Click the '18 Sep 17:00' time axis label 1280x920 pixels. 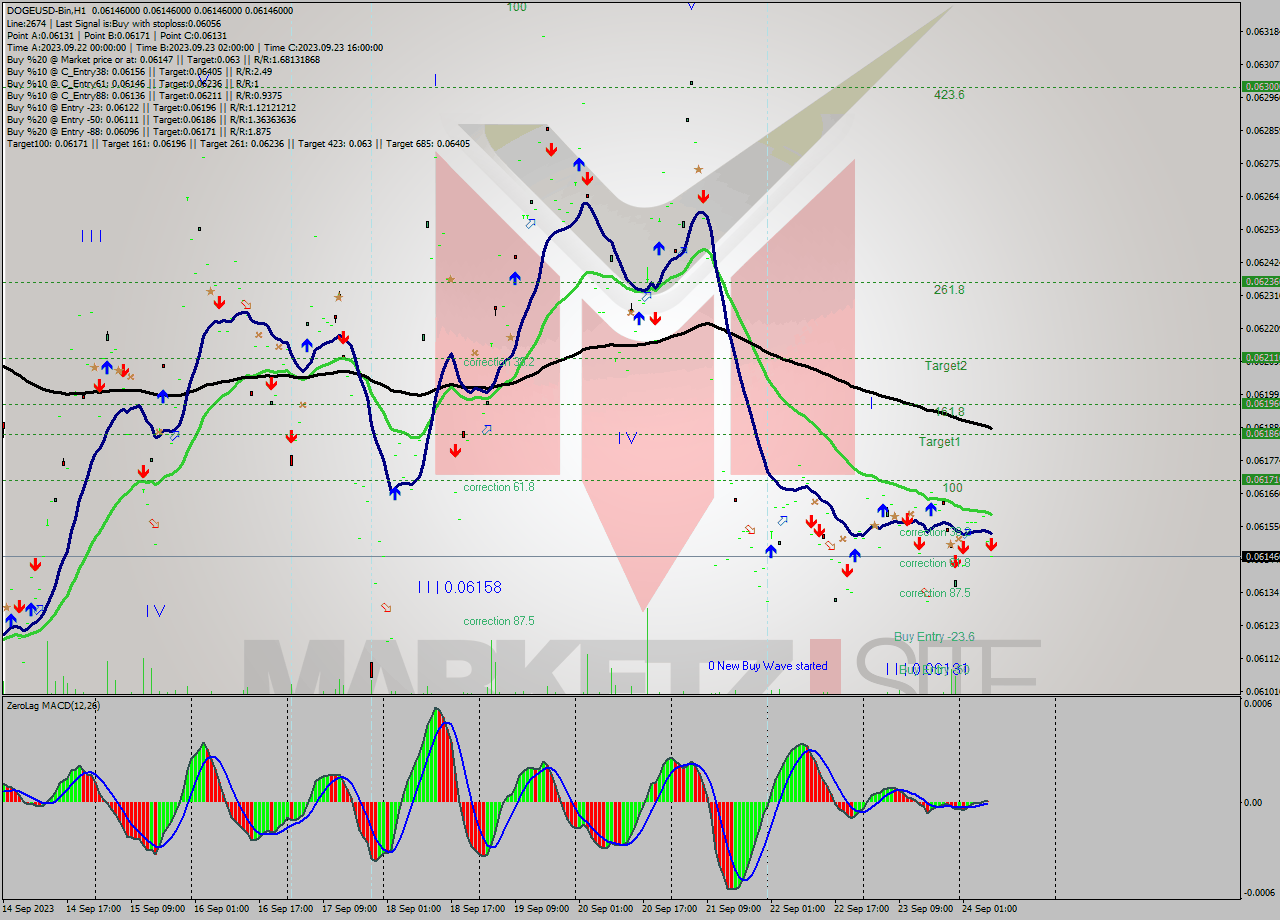478,909
